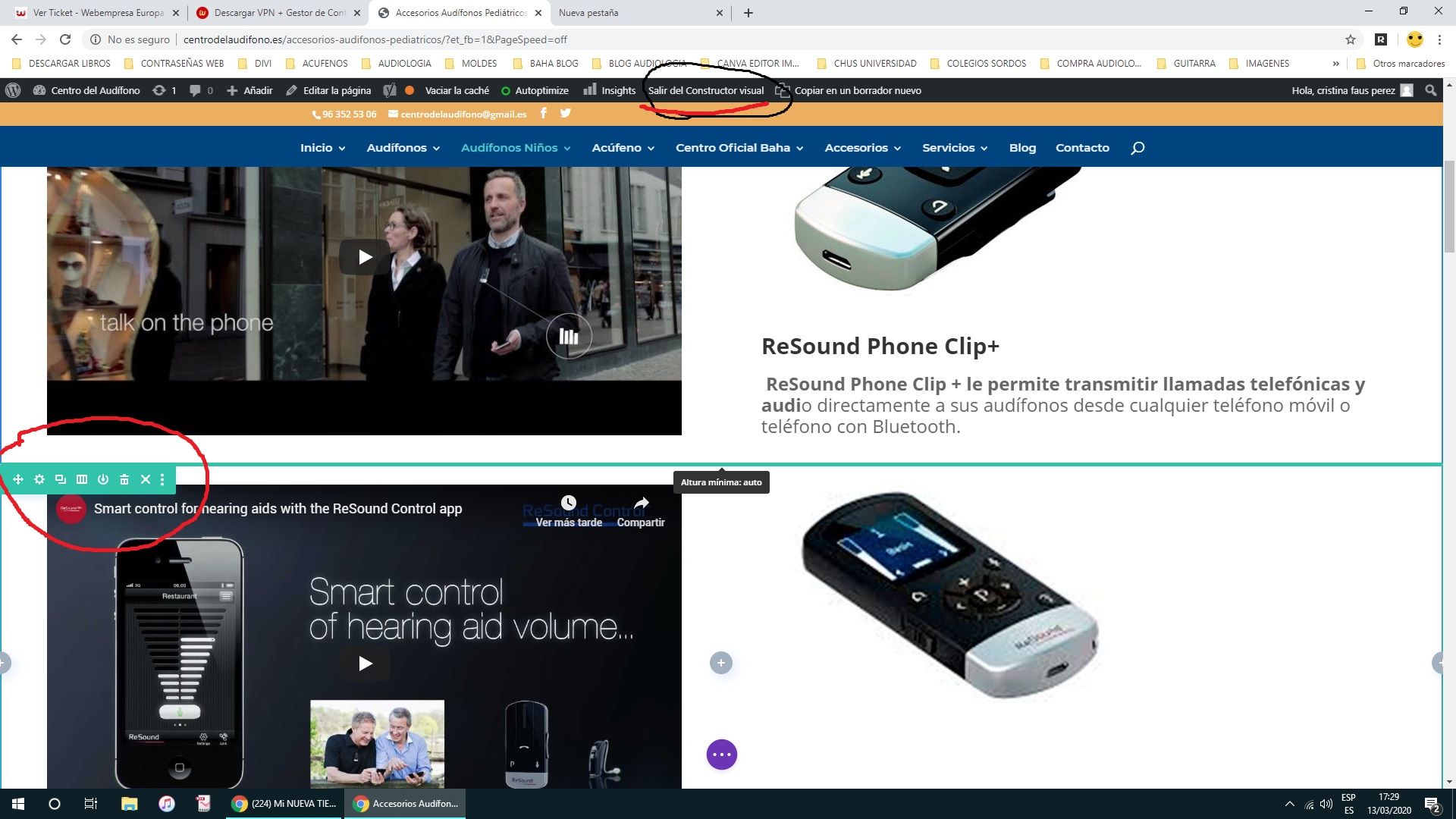Click the volume icon in system tray

(1326, 804)
